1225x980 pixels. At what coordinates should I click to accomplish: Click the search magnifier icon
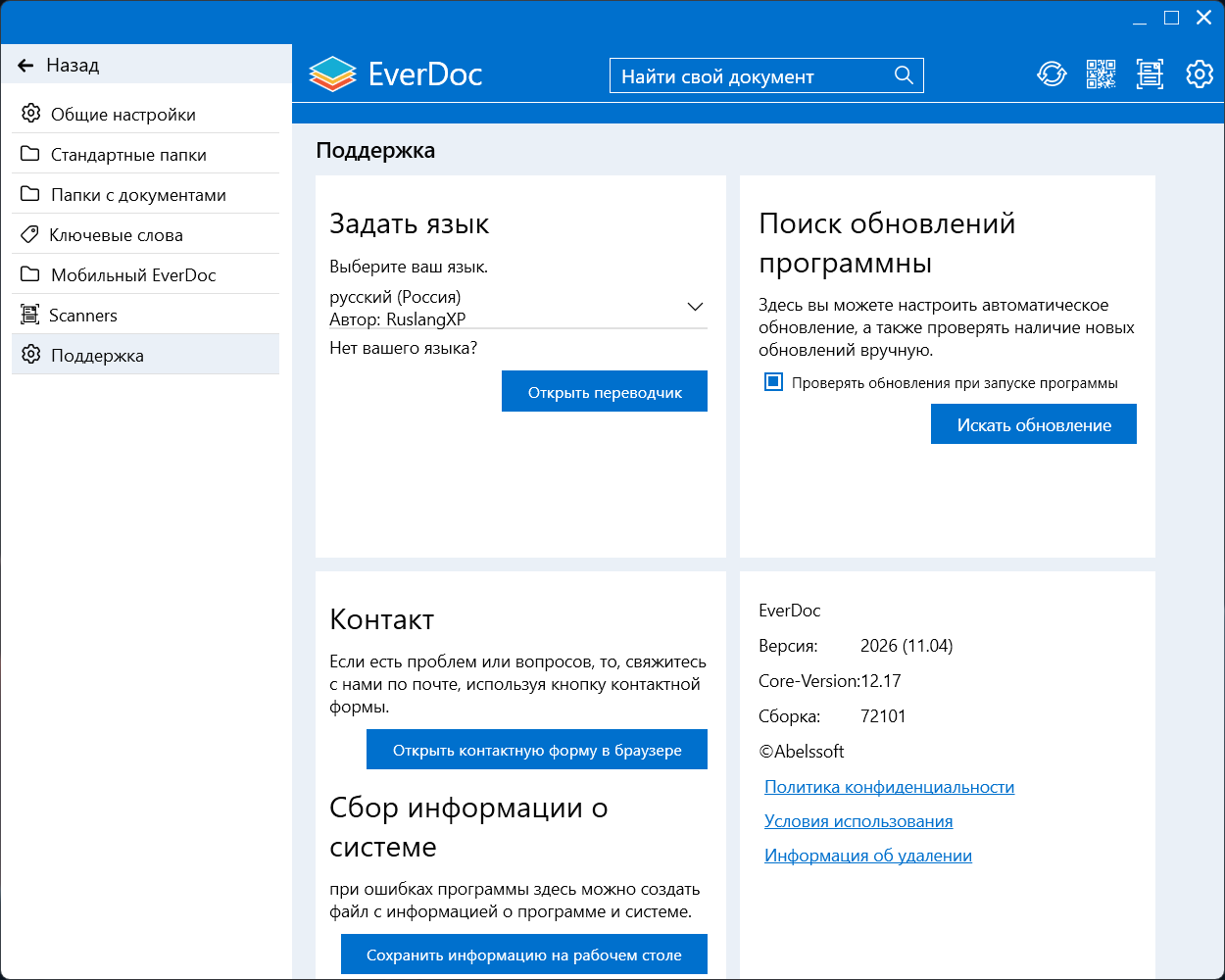pos(904,75)
